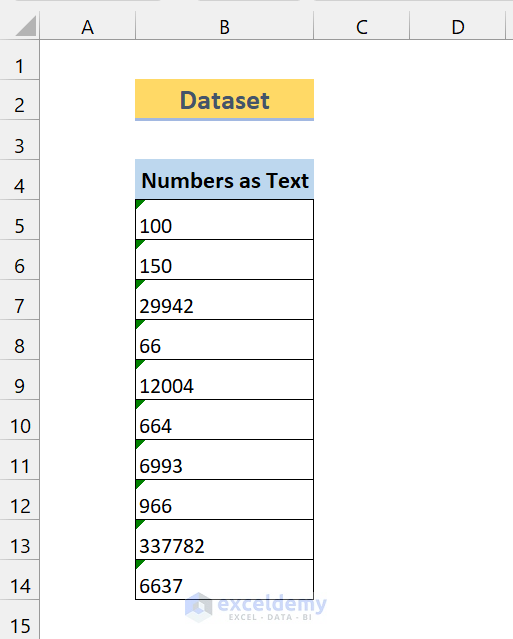Select the cell containing 6637
Viewport: 513px width, 639px height.
pyautogui.click(x=225, y=580)
